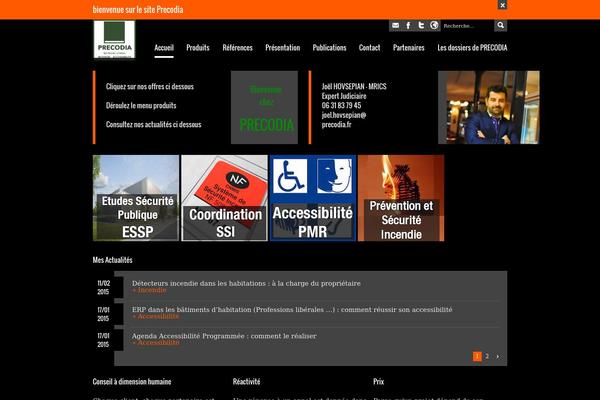The image size is (600, 400).
Task: Open the Partenaires menu item
Action: [x=408, y=48]
